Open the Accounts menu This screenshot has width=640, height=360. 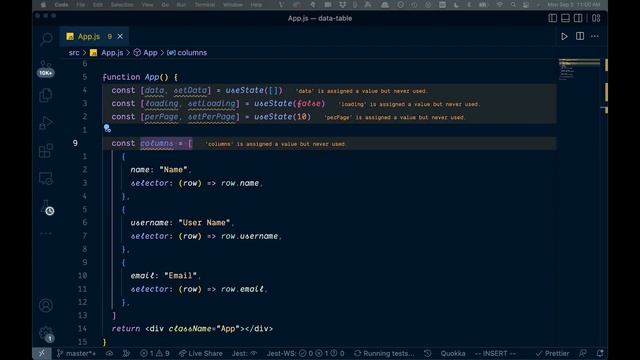tap(46, 305)
